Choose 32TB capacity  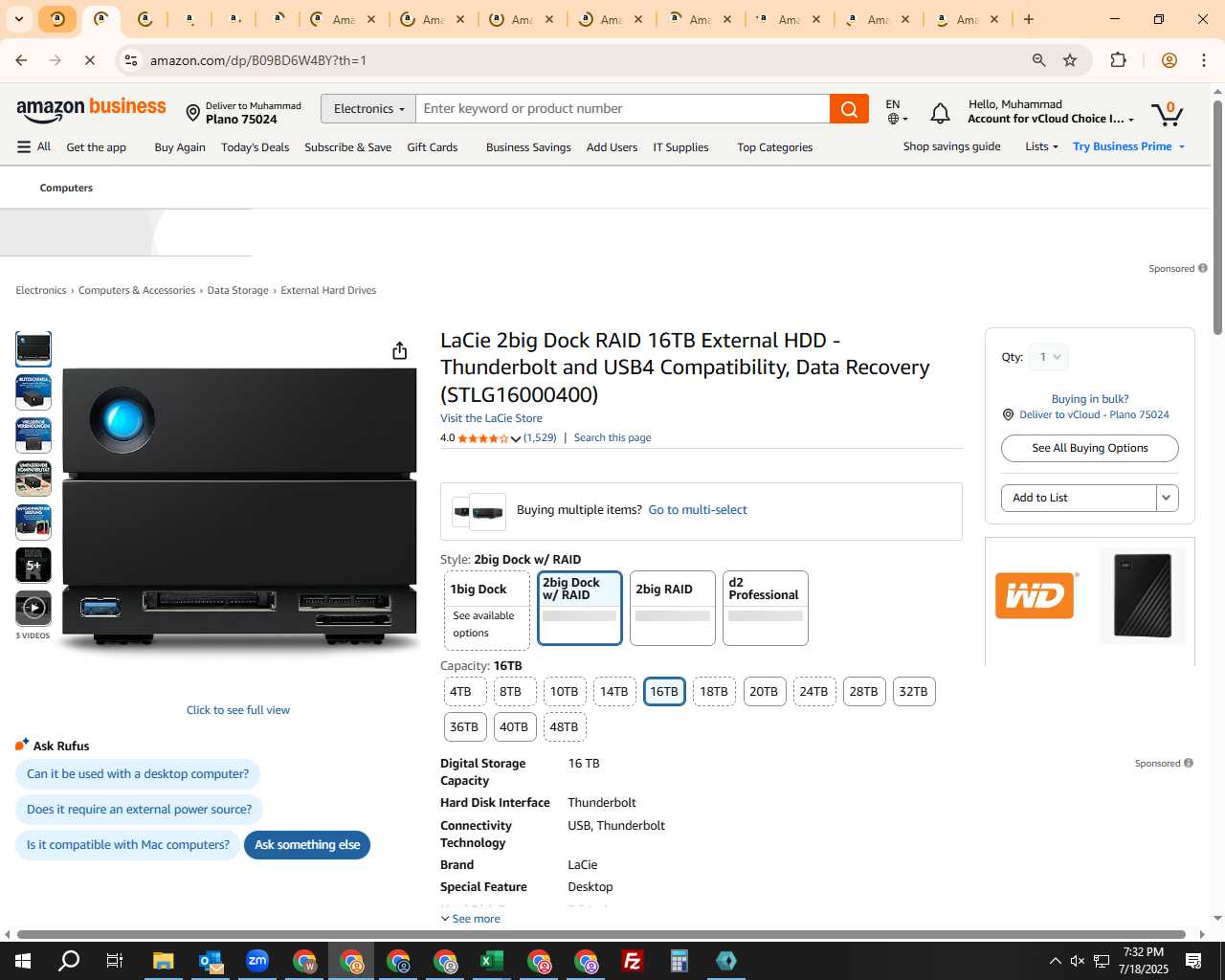click(913, 692)
